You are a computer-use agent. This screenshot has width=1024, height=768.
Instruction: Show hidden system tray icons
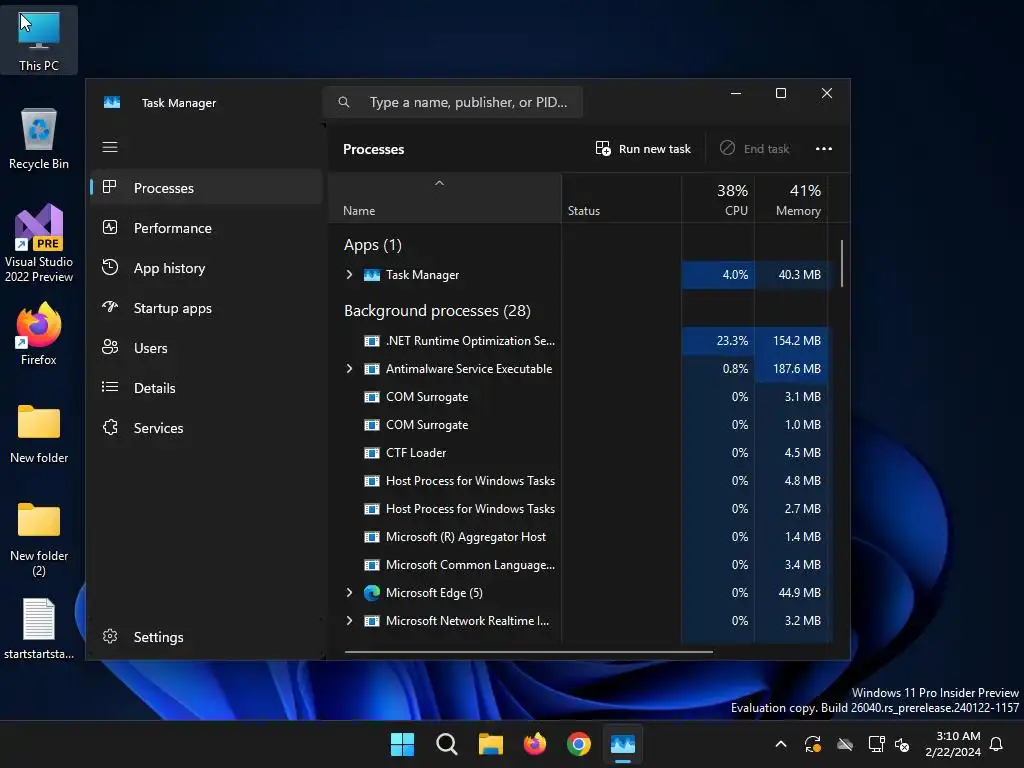781,744
